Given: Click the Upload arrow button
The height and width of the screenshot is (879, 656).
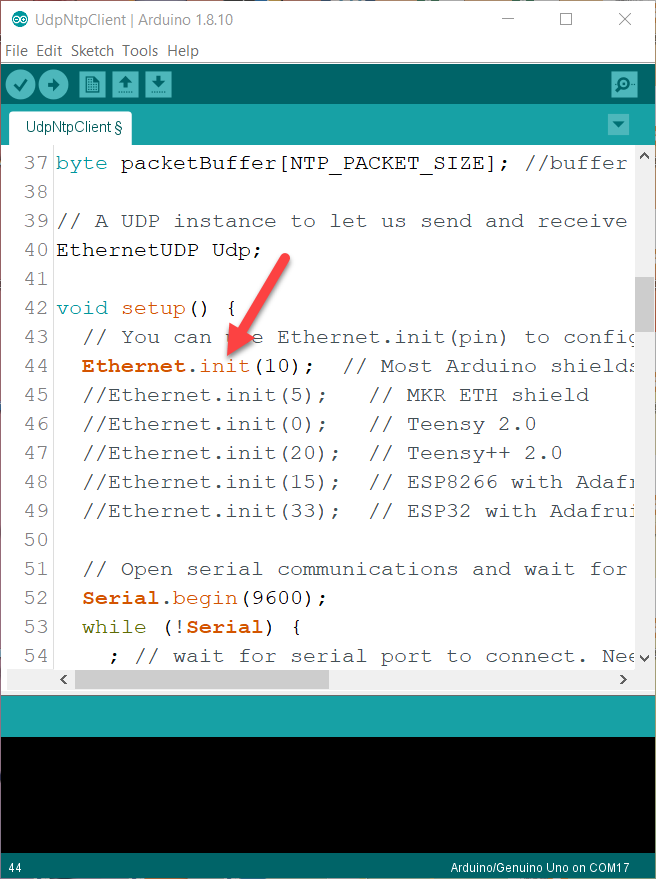Looking at the screenshot, I should click(x=54, y=85).
